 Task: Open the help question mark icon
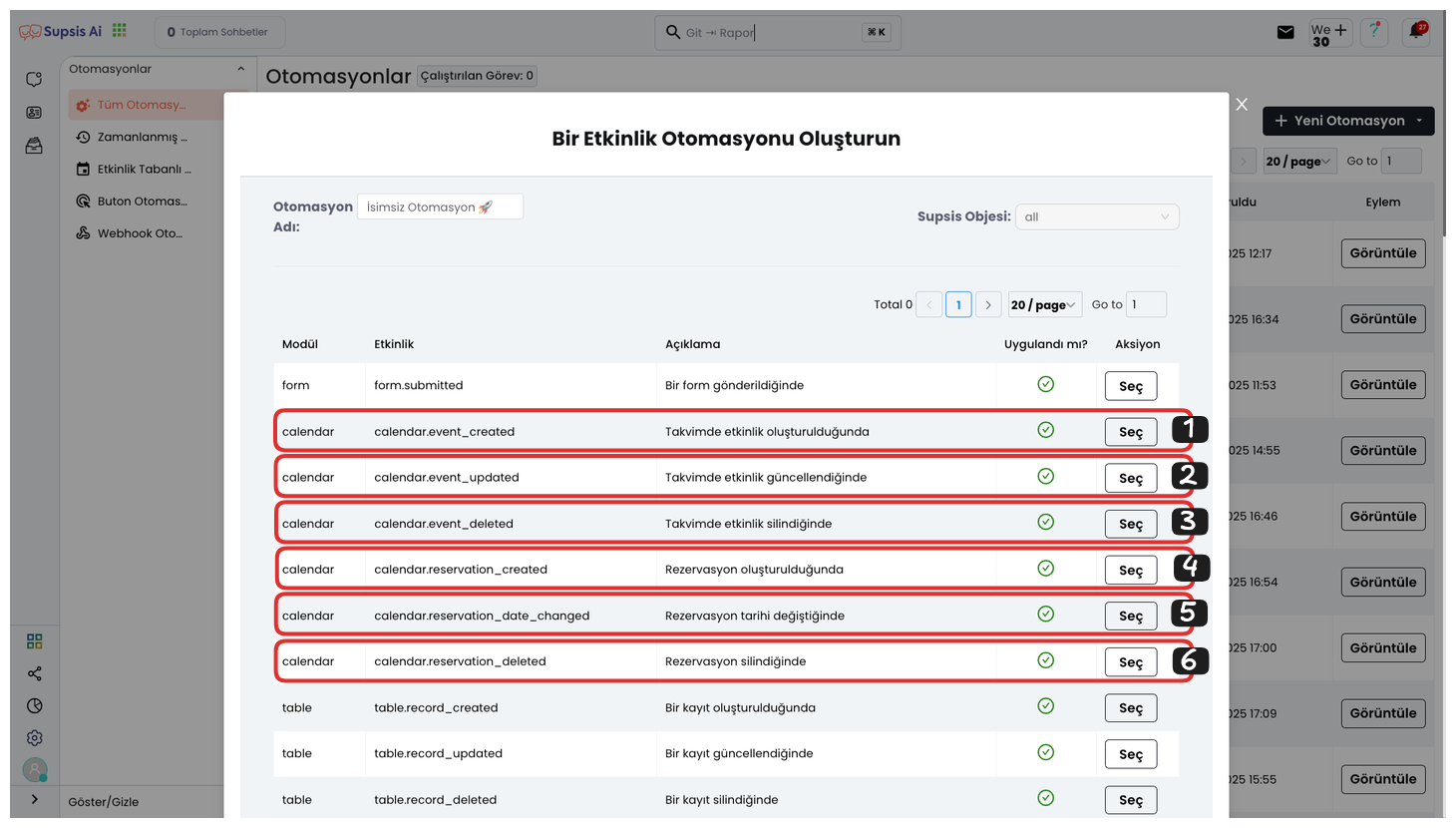1374,32
